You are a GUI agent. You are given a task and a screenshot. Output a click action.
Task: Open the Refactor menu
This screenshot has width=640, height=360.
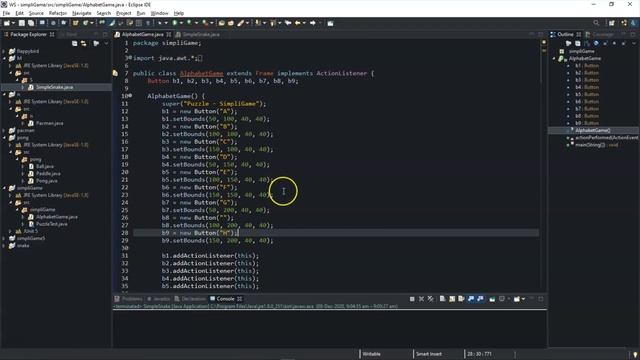pos(58,13)
